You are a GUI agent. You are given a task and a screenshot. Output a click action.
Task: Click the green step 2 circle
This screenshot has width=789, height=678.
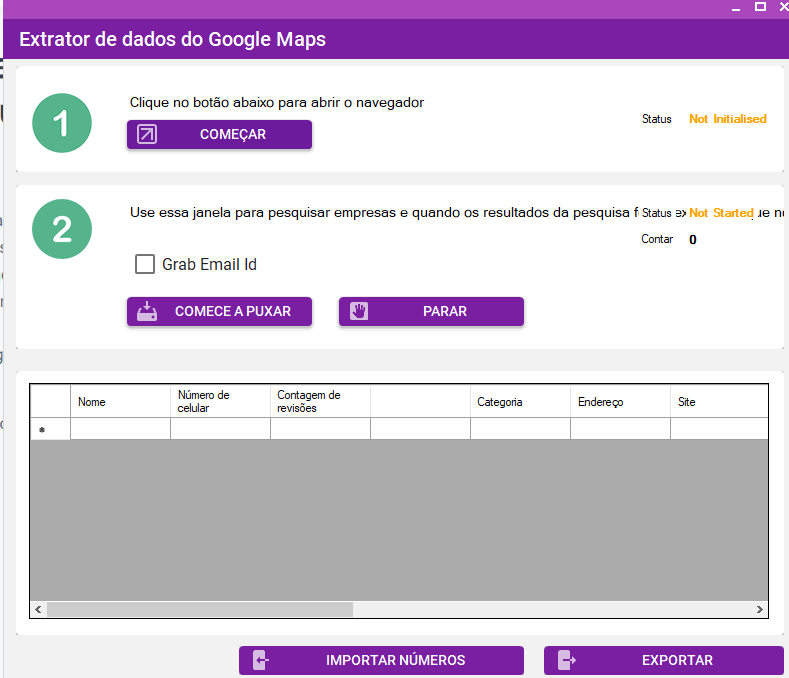(x=62, y=229)
